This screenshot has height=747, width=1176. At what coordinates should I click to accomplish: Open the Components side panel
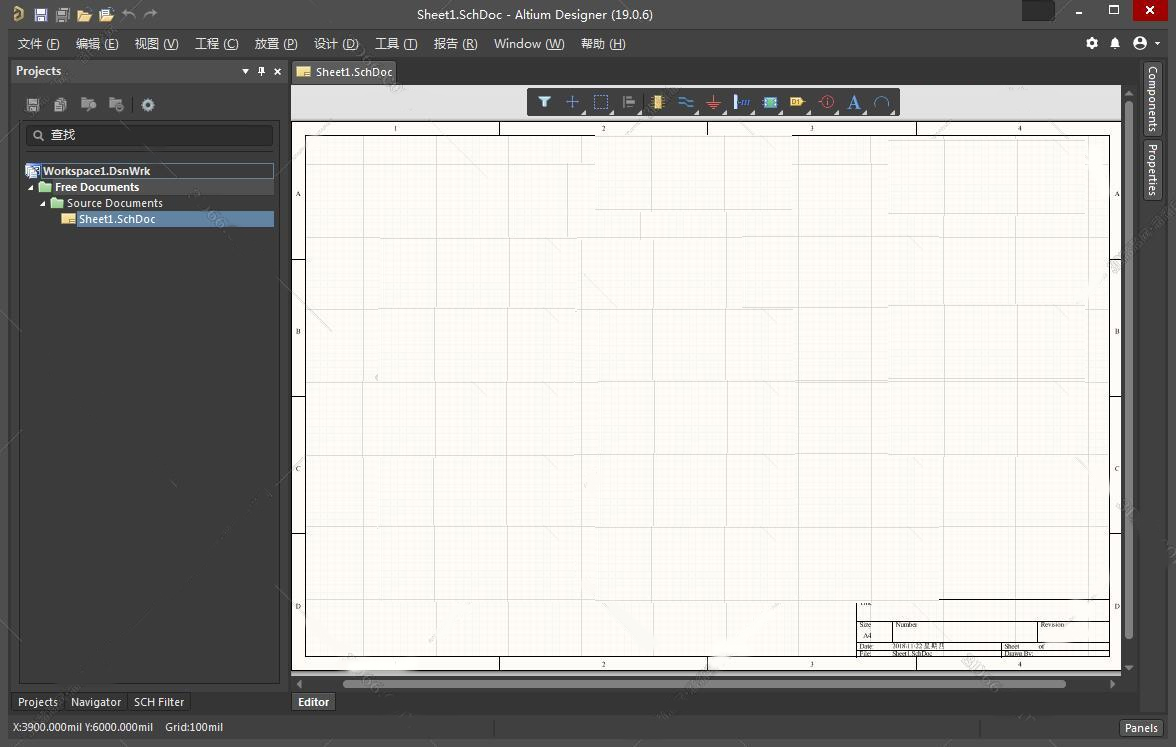pos(1152,98)
